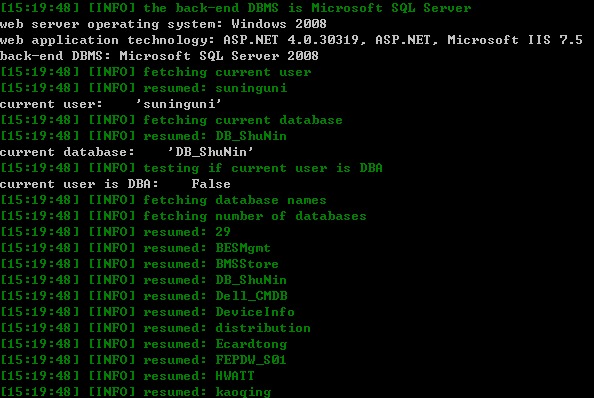Click the resumed count '29' entry

(x=115, y=232)
